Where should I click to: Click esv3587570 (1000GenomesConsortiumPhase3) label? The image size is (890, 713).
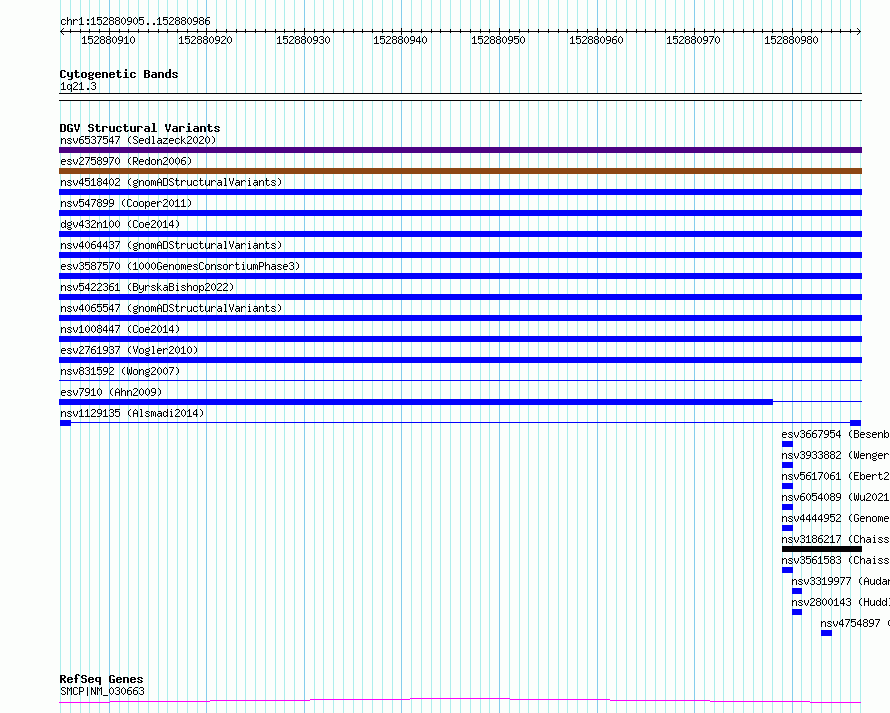click(x=180, y=266)
